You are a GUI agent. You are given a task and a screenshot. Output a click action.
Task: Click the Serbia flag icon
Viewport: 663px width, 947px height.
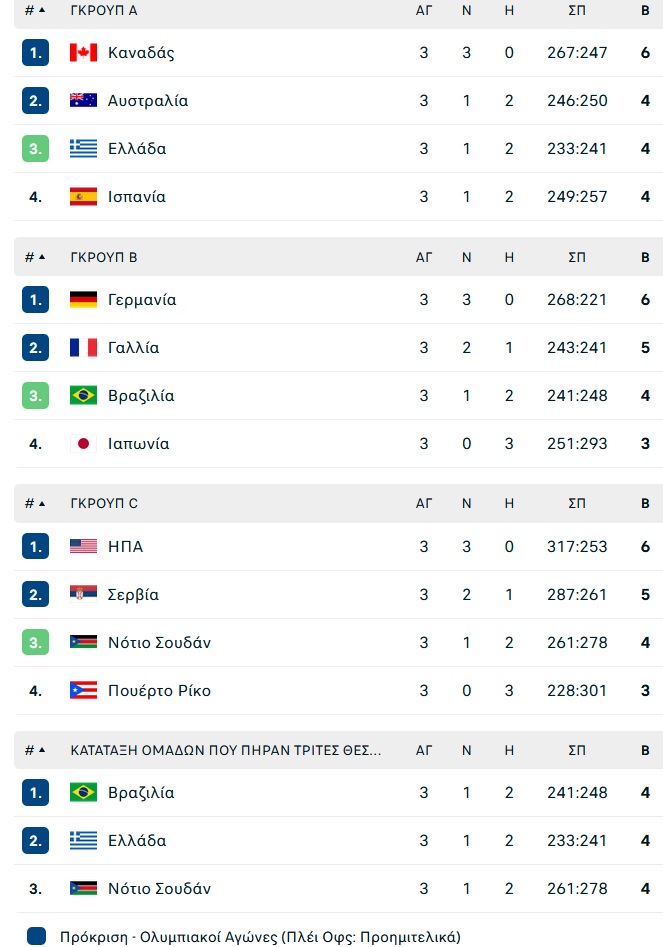point(83,594)
